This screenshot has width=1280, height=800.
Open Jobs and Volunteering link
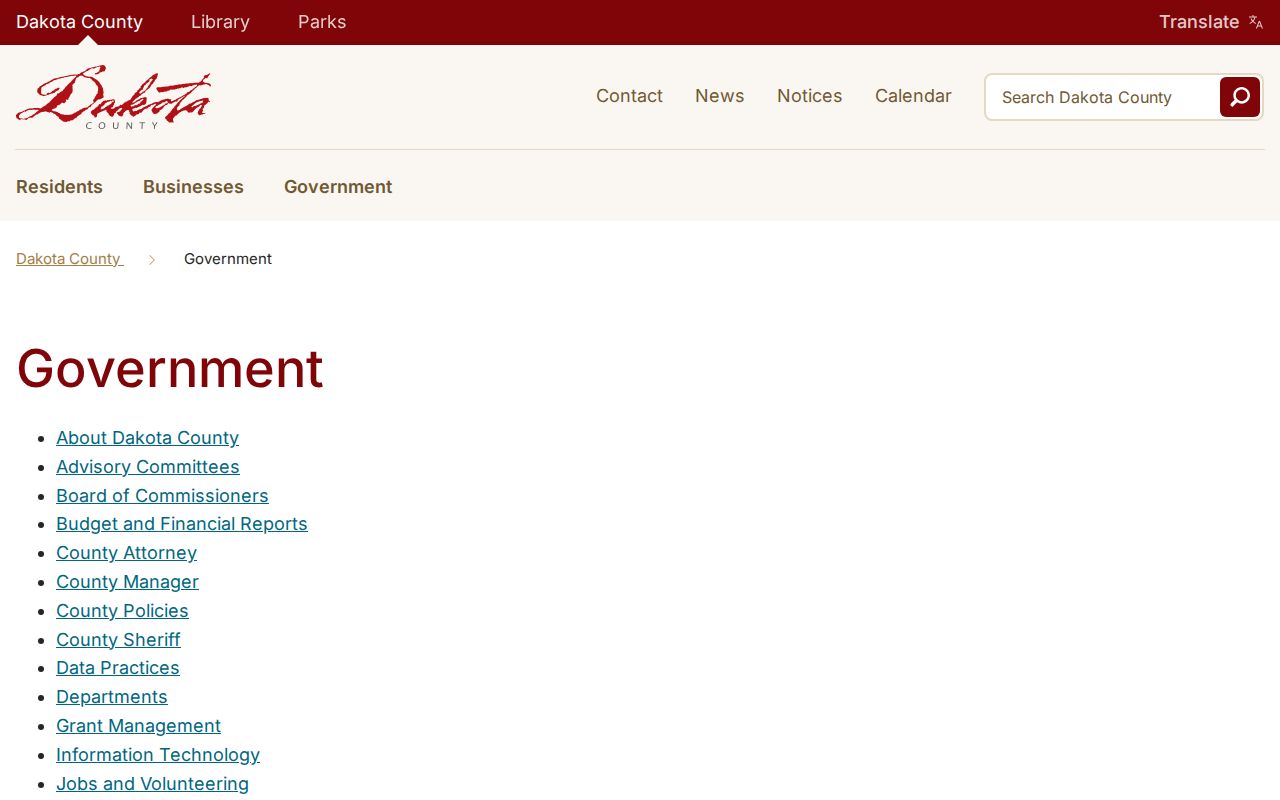pyautogui.click(x=152, y=784)
